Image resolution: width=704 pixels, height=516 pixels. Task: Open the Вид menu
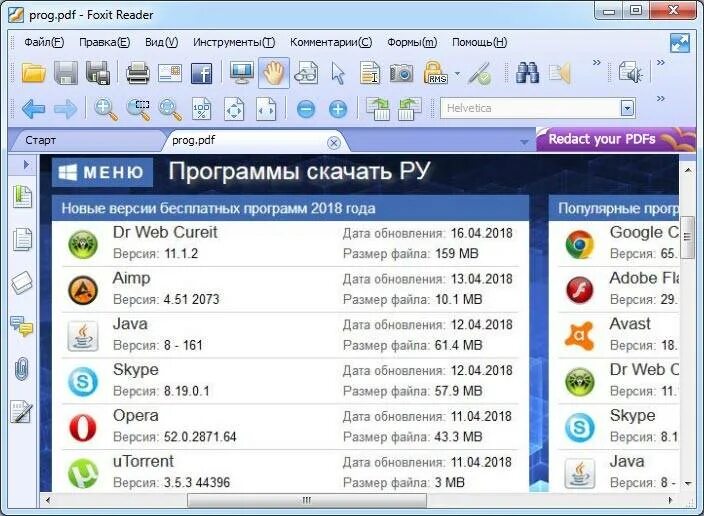(162, 42)
